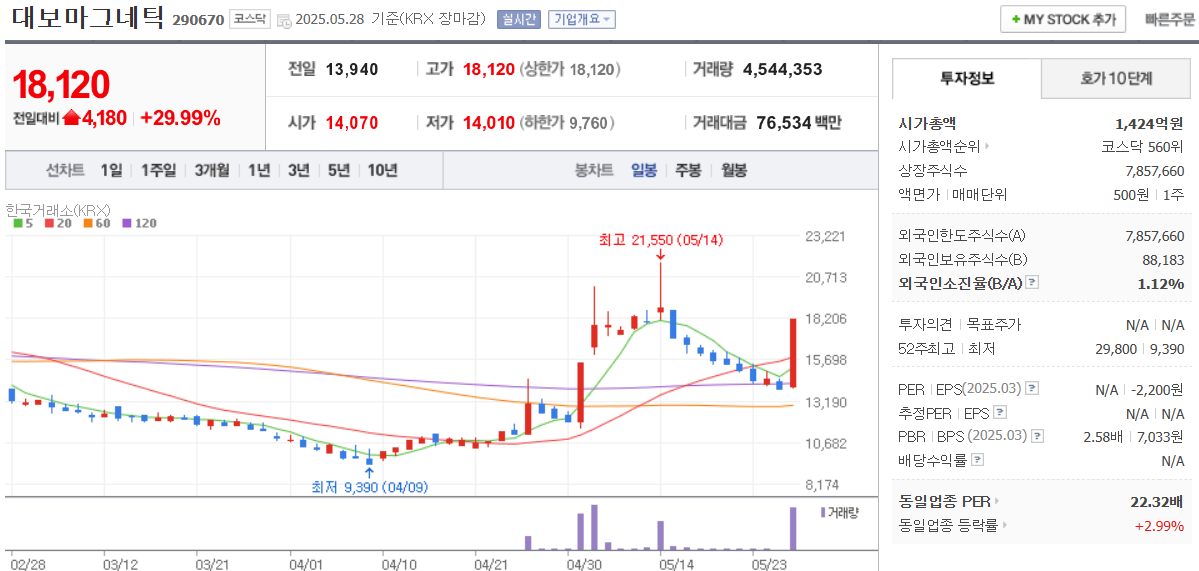The height and width of the screenshot is (571, 1199).
Task: Click the calendar icon next to 2025.05.28
Action: (284, 20)
